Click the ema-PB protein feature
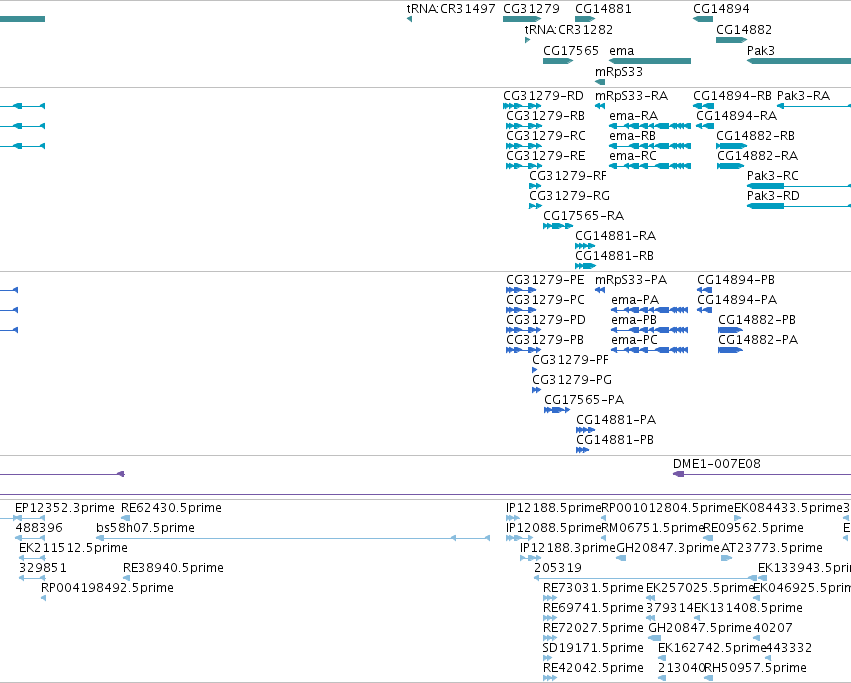The height and width of the screenshot is (683, 851). [650, 330]
